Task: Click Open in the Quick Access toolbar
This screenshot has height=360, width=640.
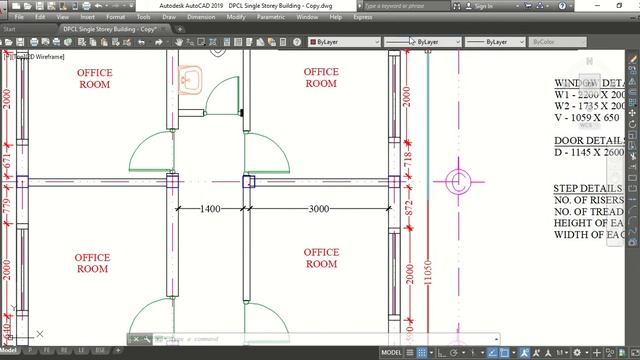Action: 28,6
